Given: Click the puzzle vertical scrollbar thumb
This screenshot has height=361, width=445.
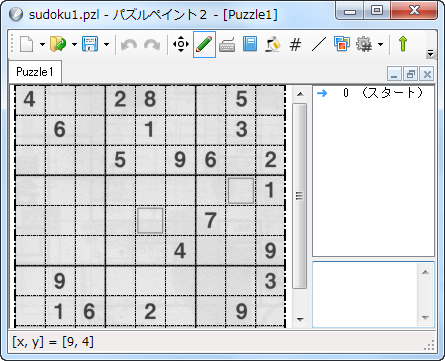Looking at the screenshot, I should [x=300, y=196].
